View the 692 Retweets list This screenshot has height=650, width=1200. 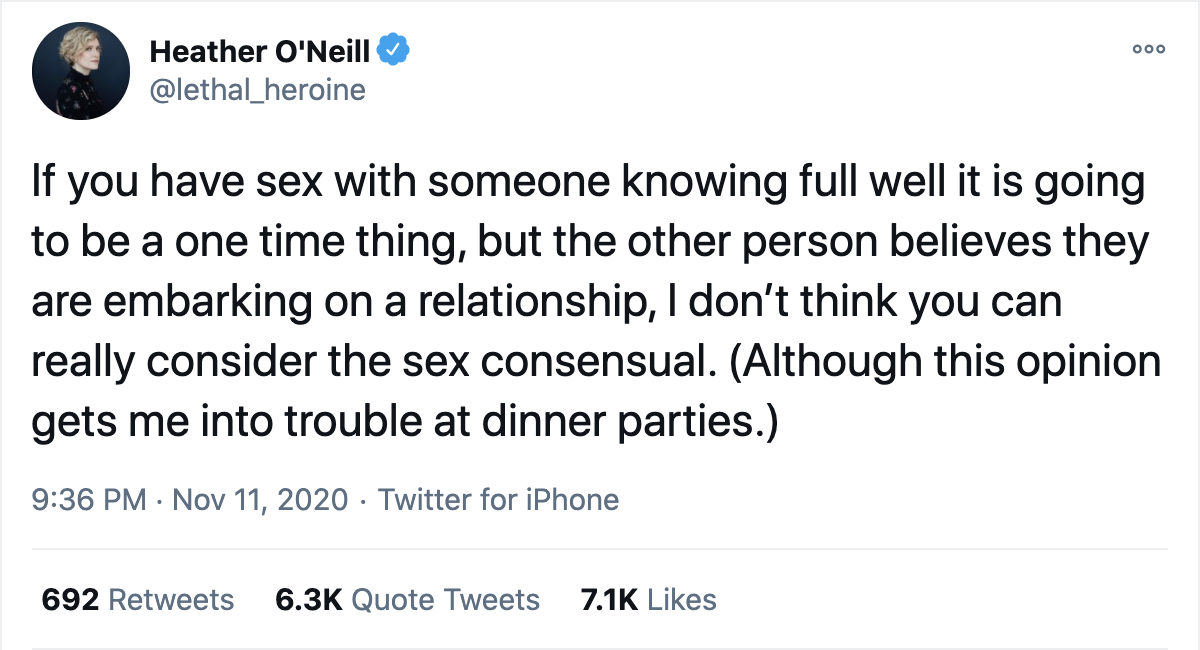tap(137, 600)
